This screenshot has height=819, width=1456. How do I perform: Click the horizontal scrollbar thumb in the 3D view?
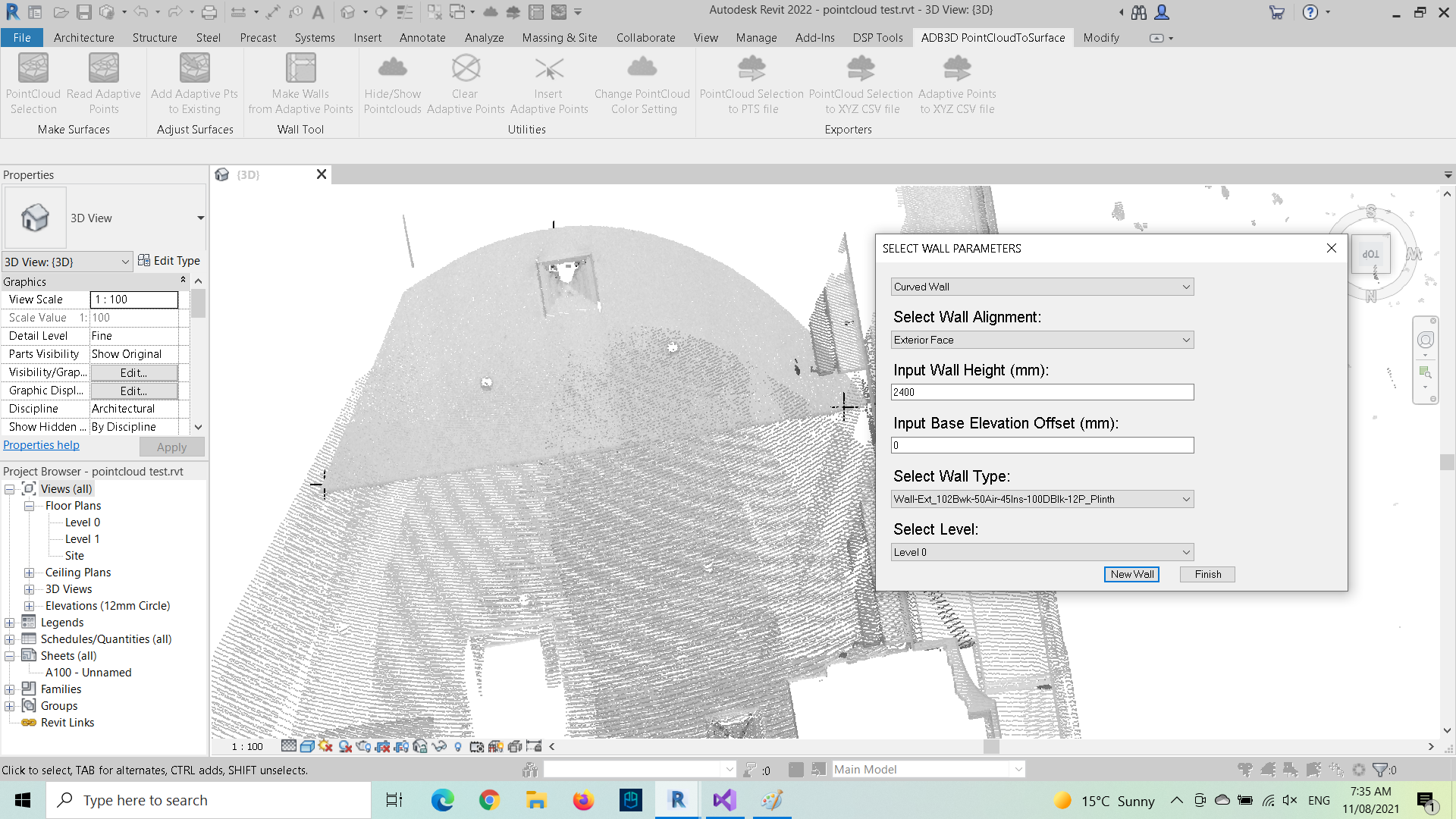click(x=990, y=746)
